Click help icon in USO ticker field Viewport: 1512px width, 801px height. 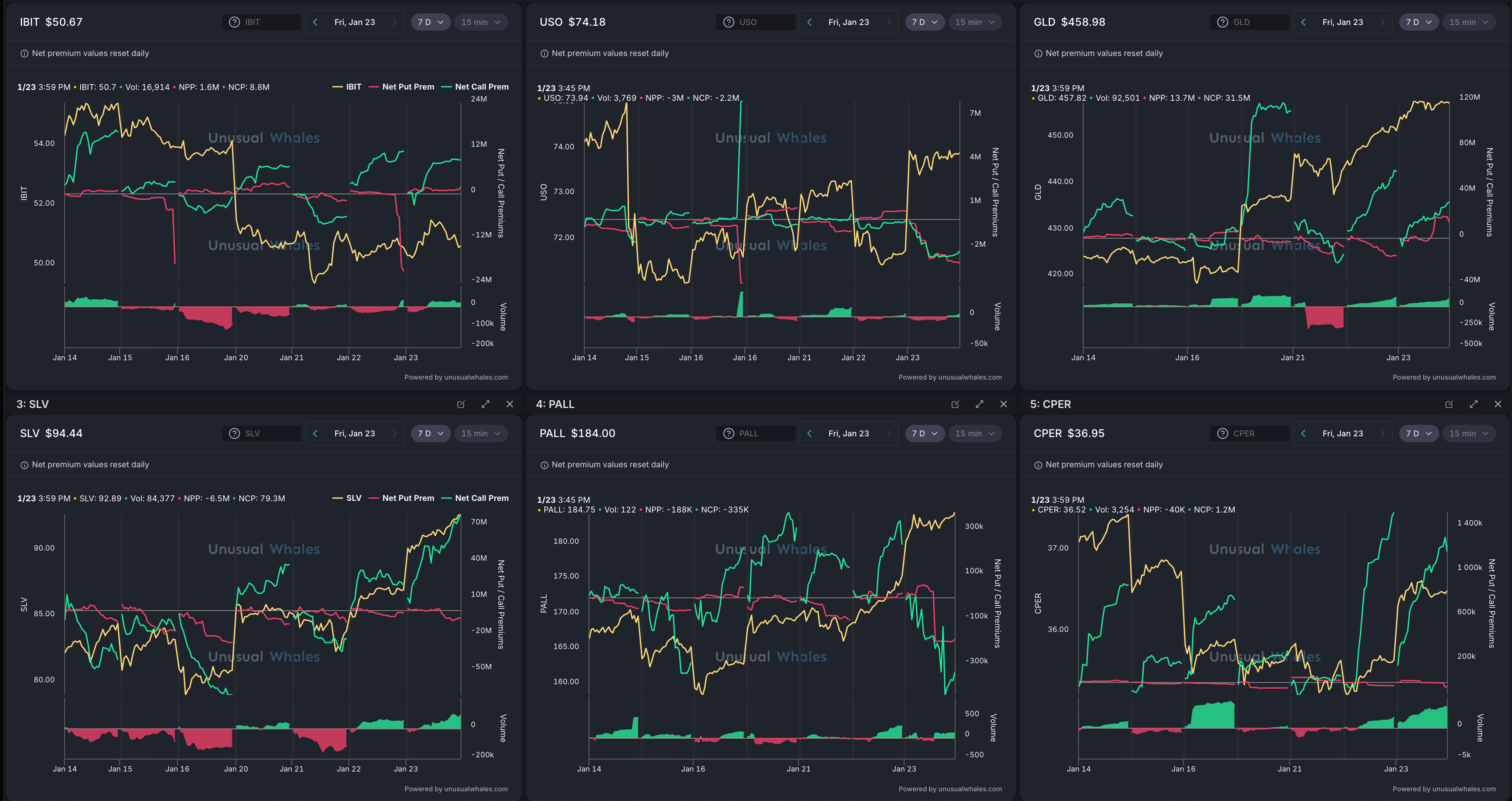click(x=728, y=22)
